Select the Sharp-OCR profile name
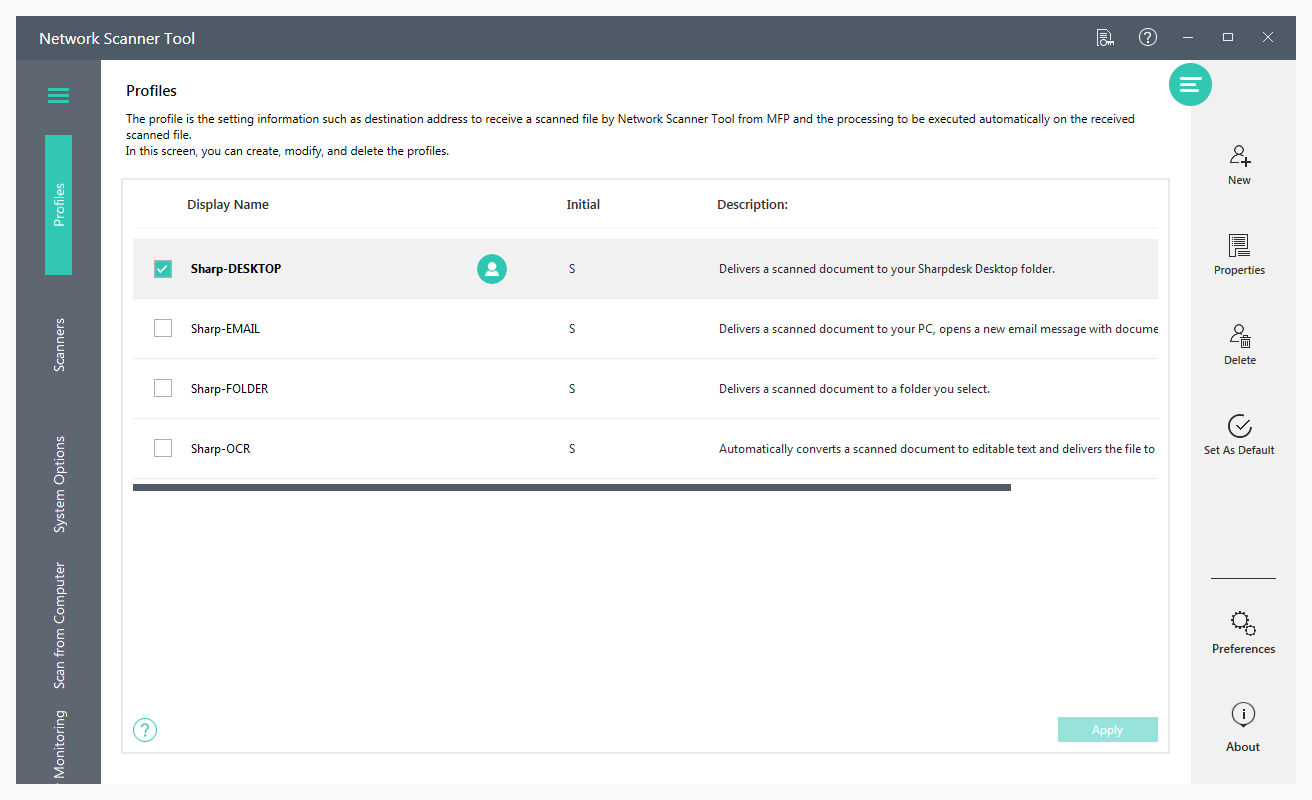Screen dimensions: 1312x800 pyautogui.click(x=220, y=449)
